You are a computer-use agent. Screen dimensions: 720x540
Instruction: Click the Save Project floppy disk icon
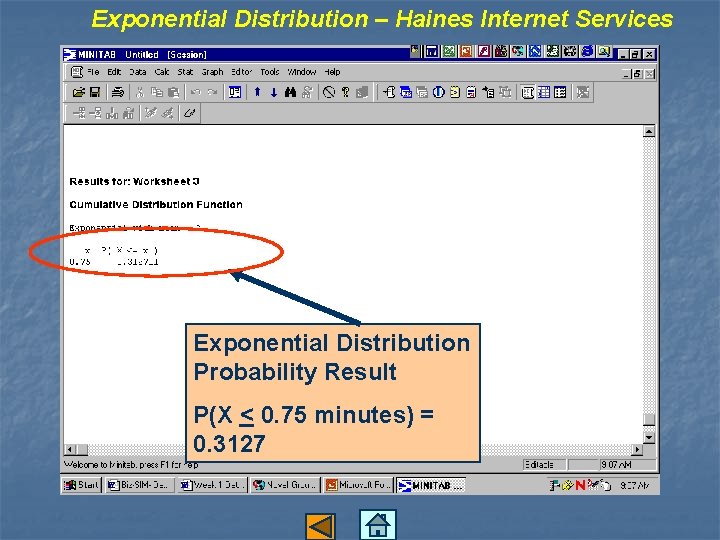pos(95,92)
